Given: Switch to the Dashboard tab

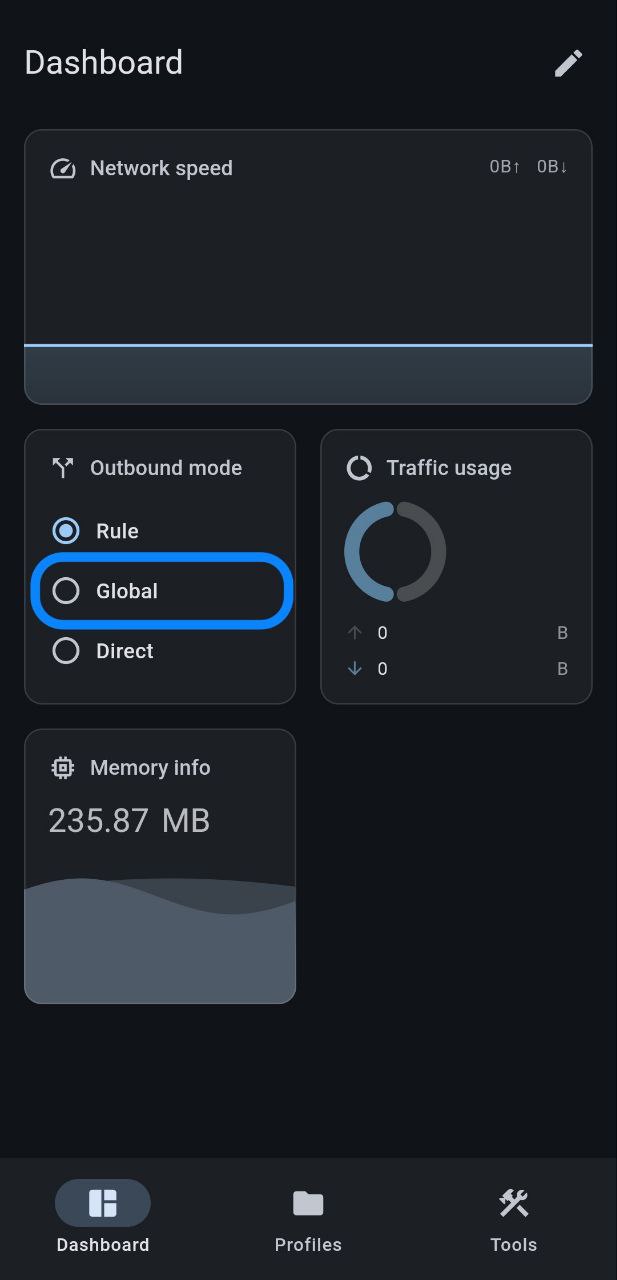Looking at the screenshot, I should pyautogui.click(x=103, y=1217).
